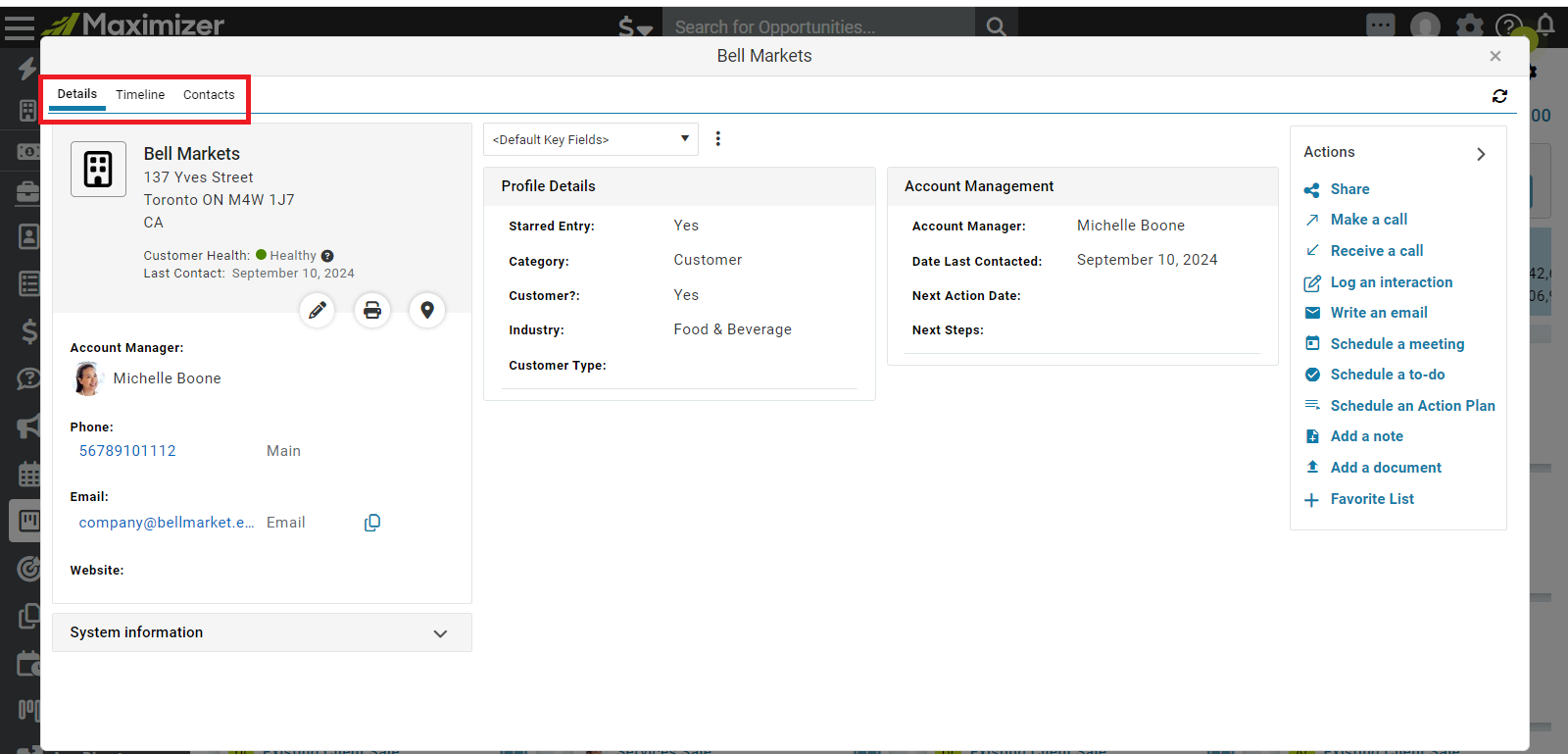Viewport: 1568px width, 754px height.
Task: Open the Timeline tab
Action: click(x=140, y=95)
